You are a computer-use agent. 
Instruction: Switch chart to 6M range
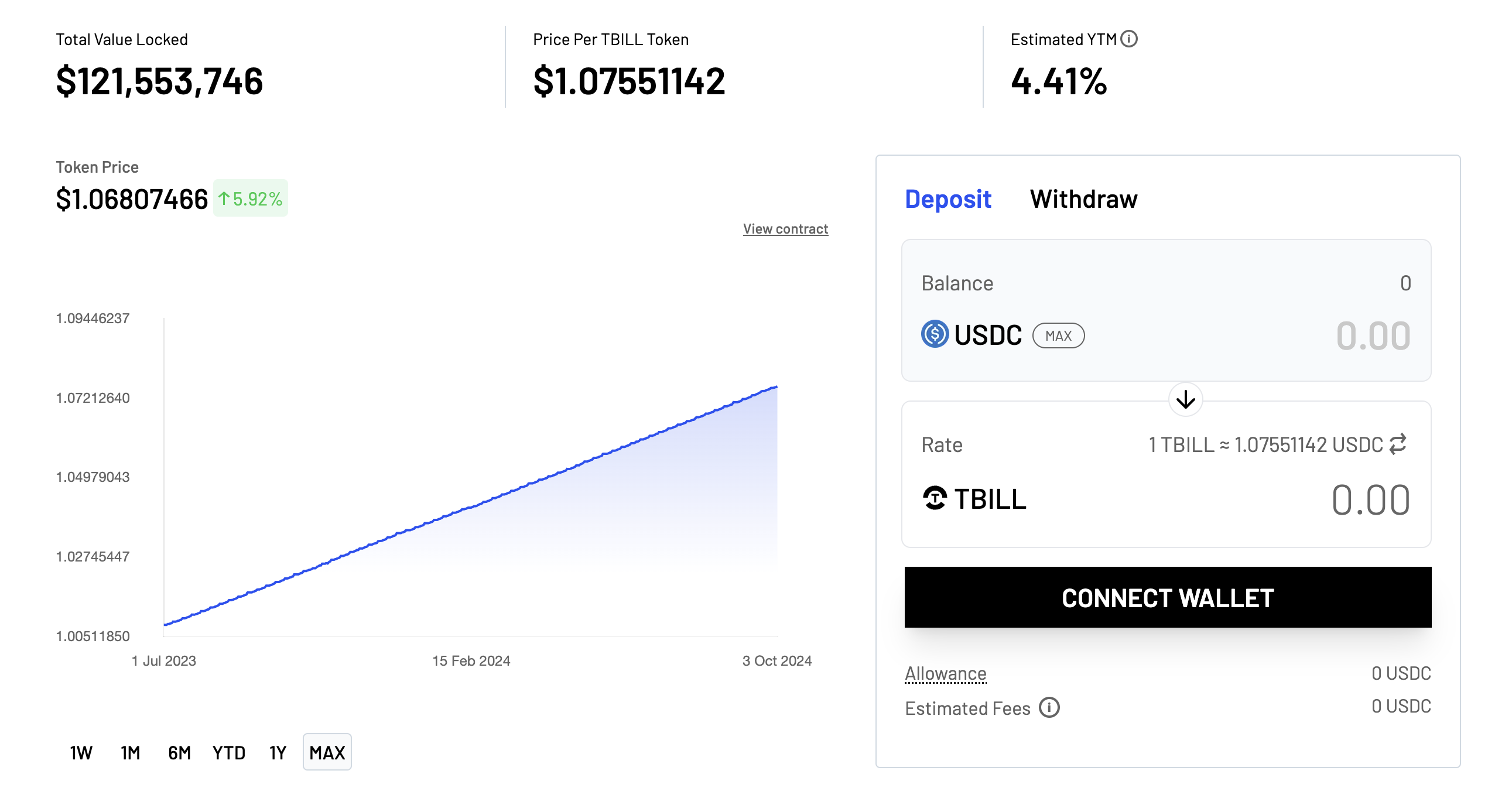(180, 752)
